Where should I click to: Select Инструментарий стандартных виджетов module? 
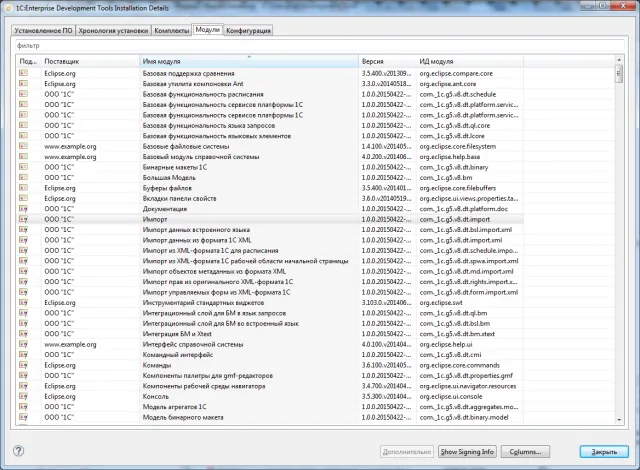pyautogui.click(x=203, y=303)
